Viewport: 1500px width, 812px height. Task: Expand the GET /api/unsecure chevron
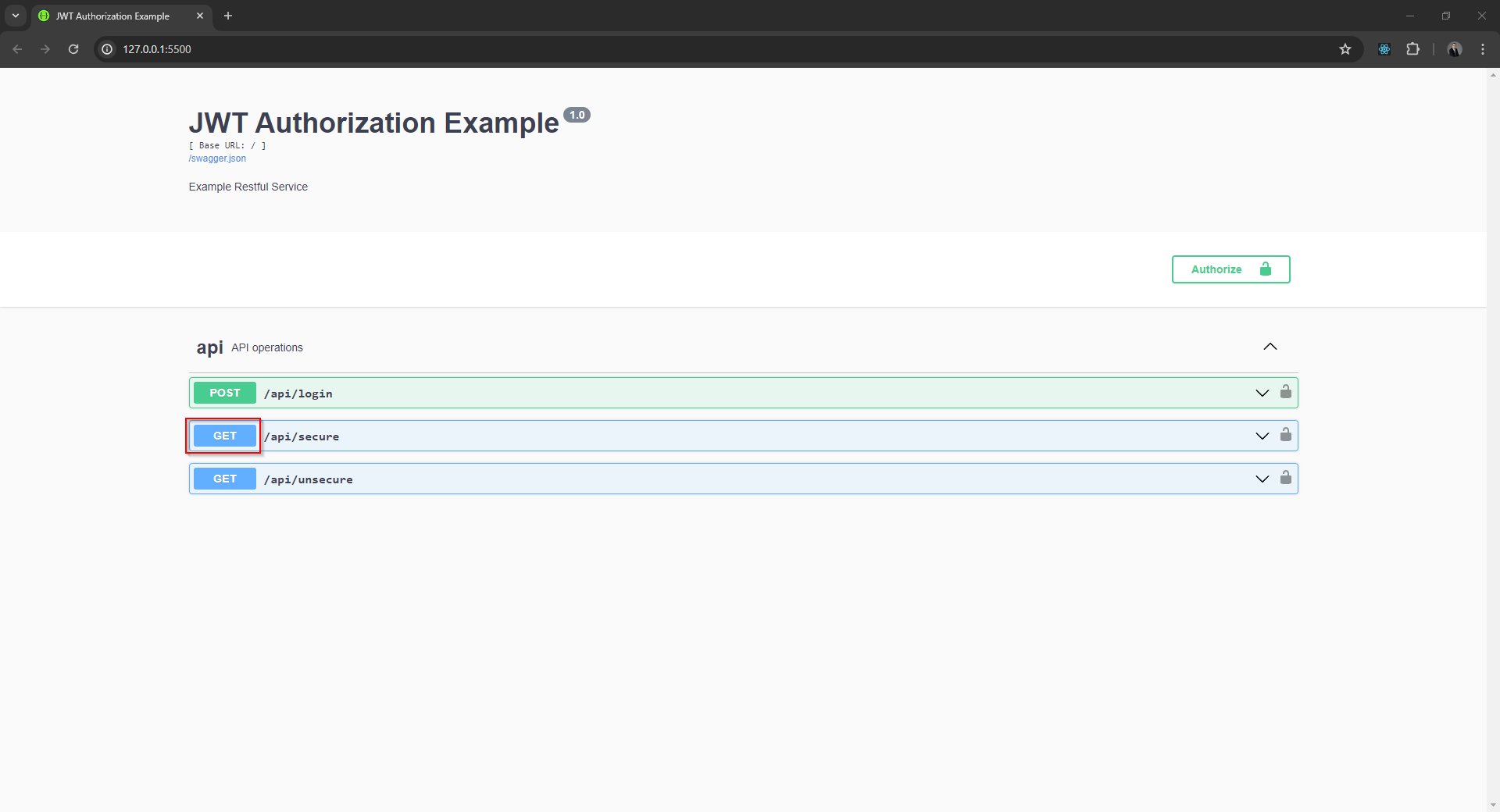pyautogui.click(x=1262, y=479)
